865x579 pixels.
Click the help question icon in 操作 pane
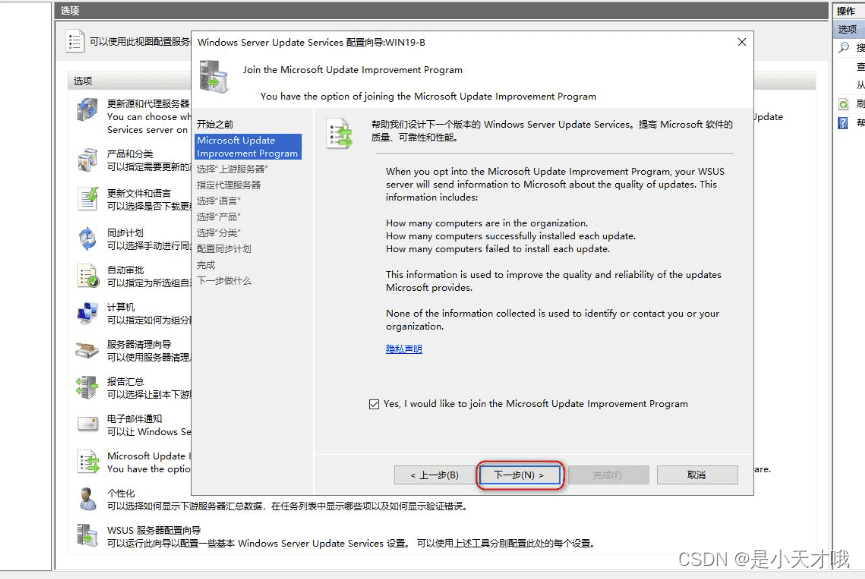coord(843,122)
